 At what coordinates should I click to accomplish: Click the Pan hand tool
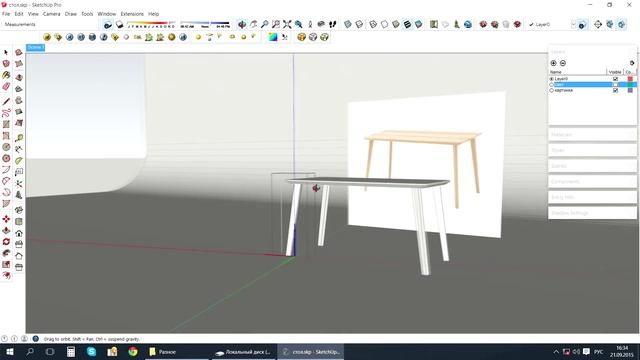pos(253,24)
